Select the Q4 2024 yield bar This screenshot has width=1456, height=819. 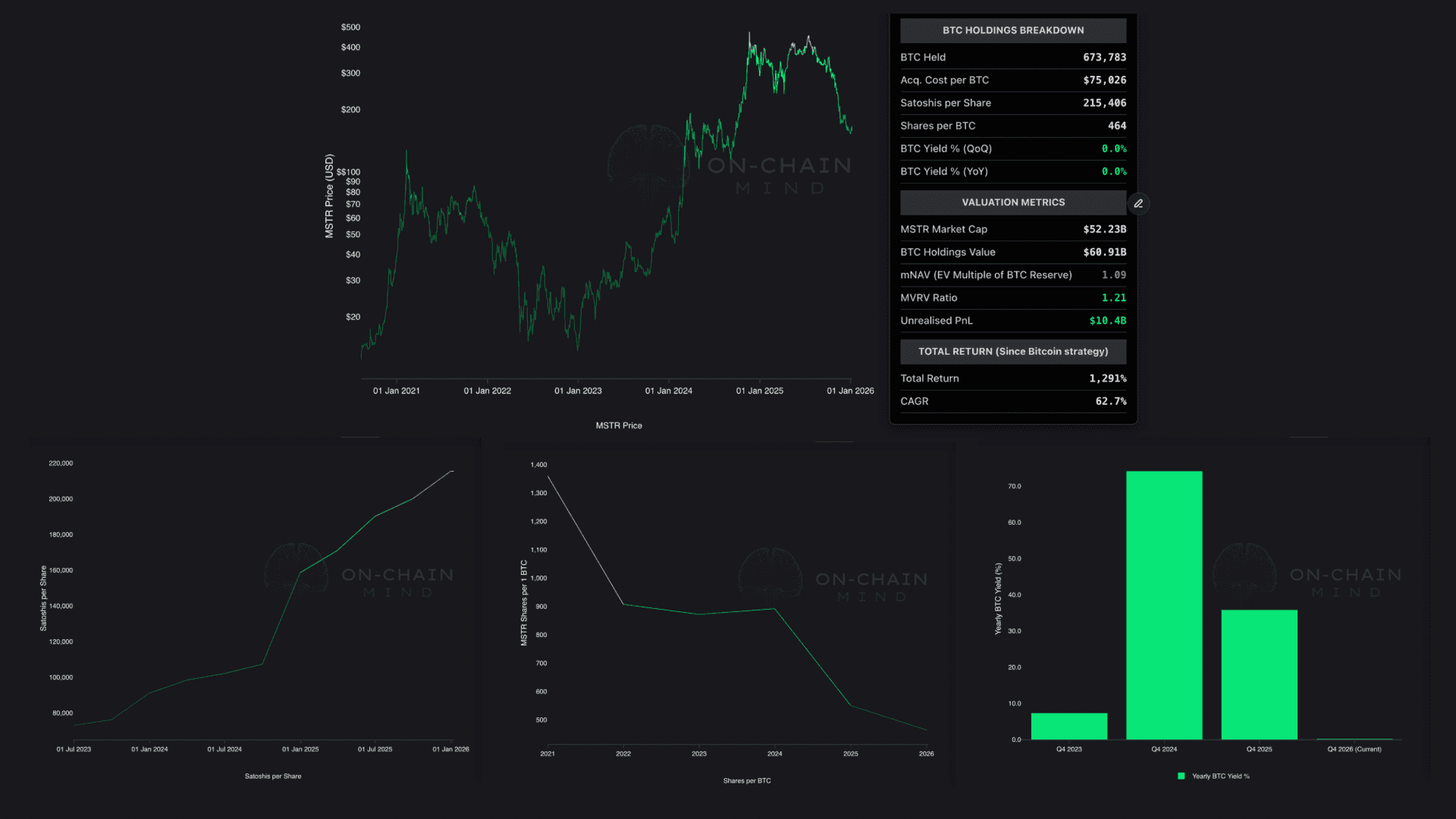(1163, 607)
